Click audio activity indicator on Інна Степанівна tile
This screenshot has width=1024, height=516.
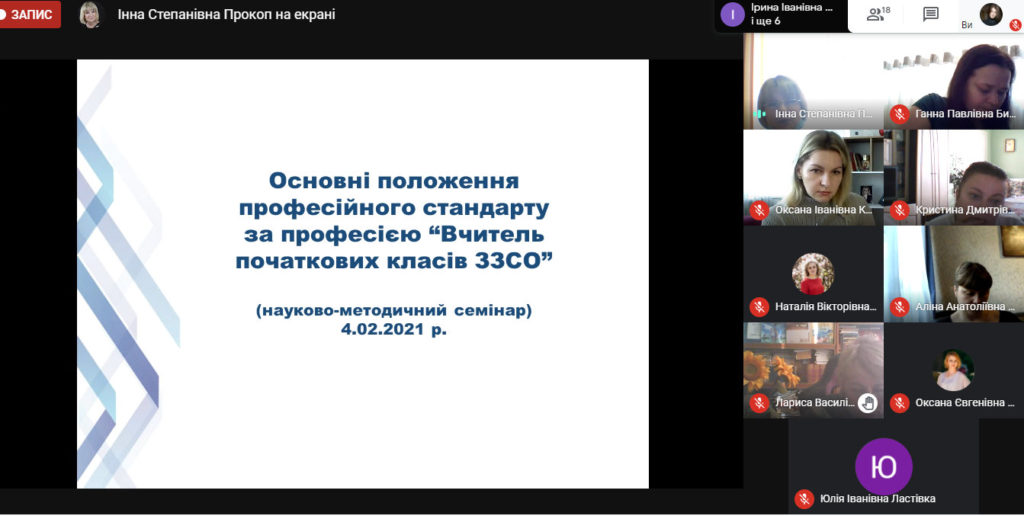point(760,114)
